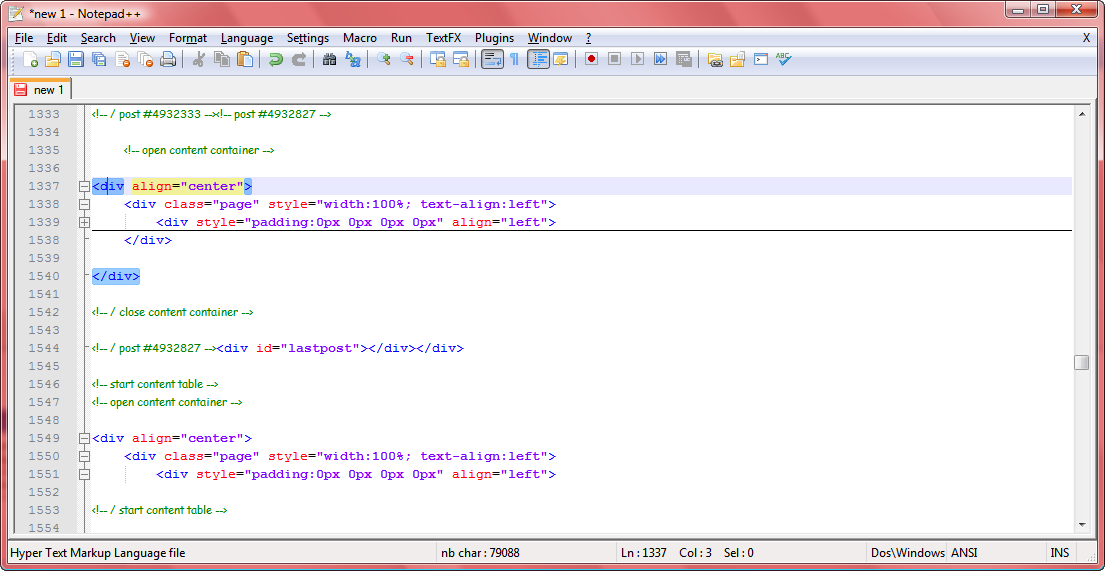Open the Edit menu
This screenshot has width=1105, height=571.
click(x=57, y=38)
